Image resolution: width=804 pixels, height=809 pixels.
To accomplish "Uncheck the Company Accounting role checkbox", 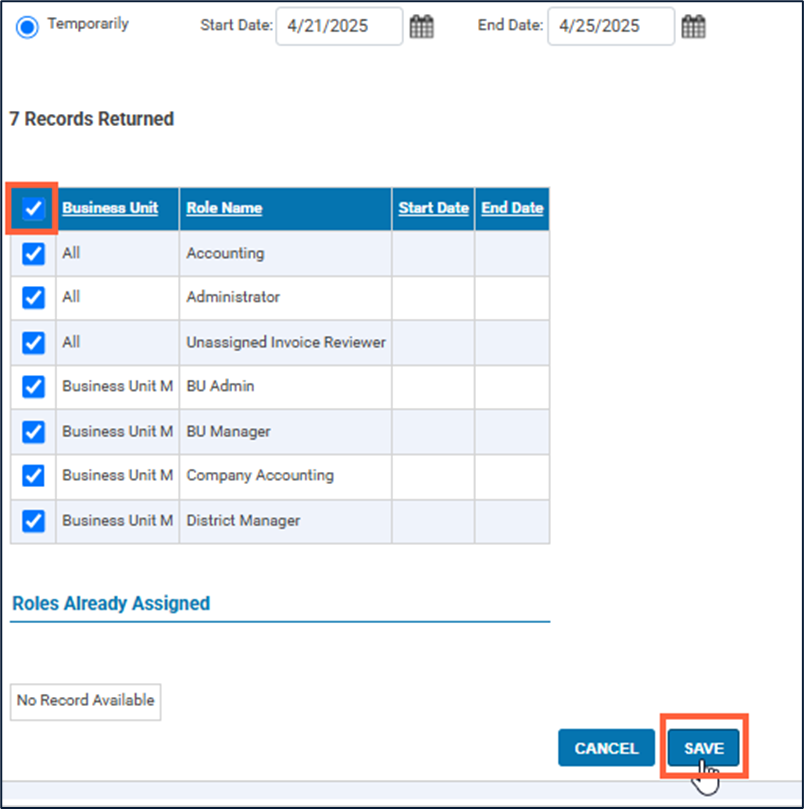I will [x=34, y=476].
